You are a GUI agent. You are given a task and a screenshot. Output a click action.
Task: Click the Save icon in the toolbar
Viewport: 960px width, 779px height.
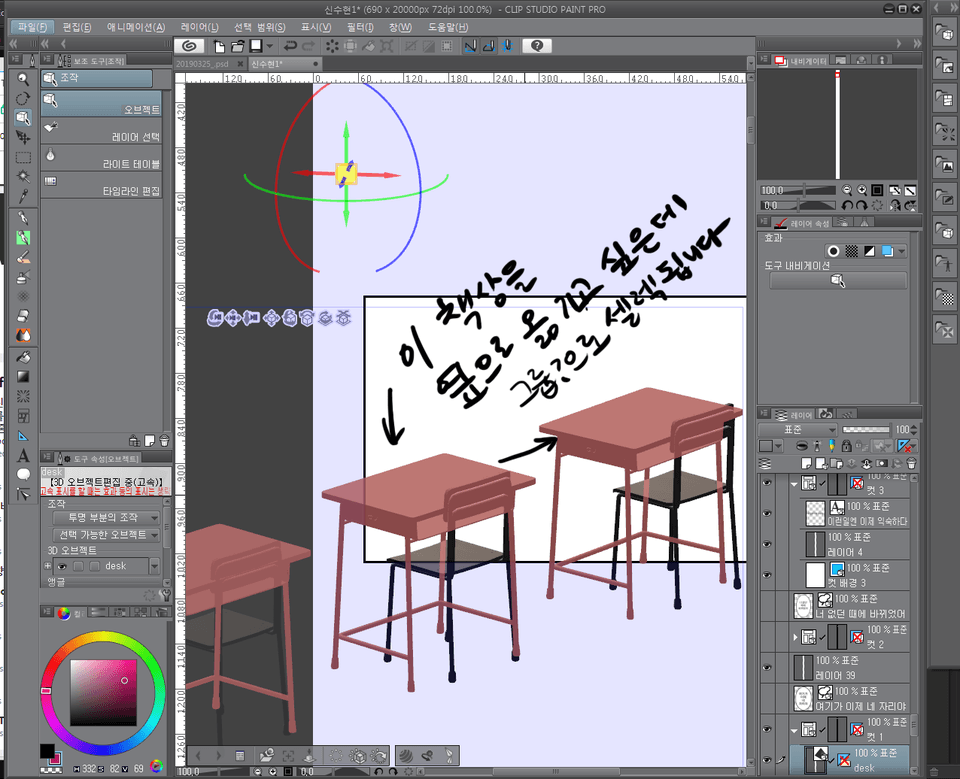256,46
